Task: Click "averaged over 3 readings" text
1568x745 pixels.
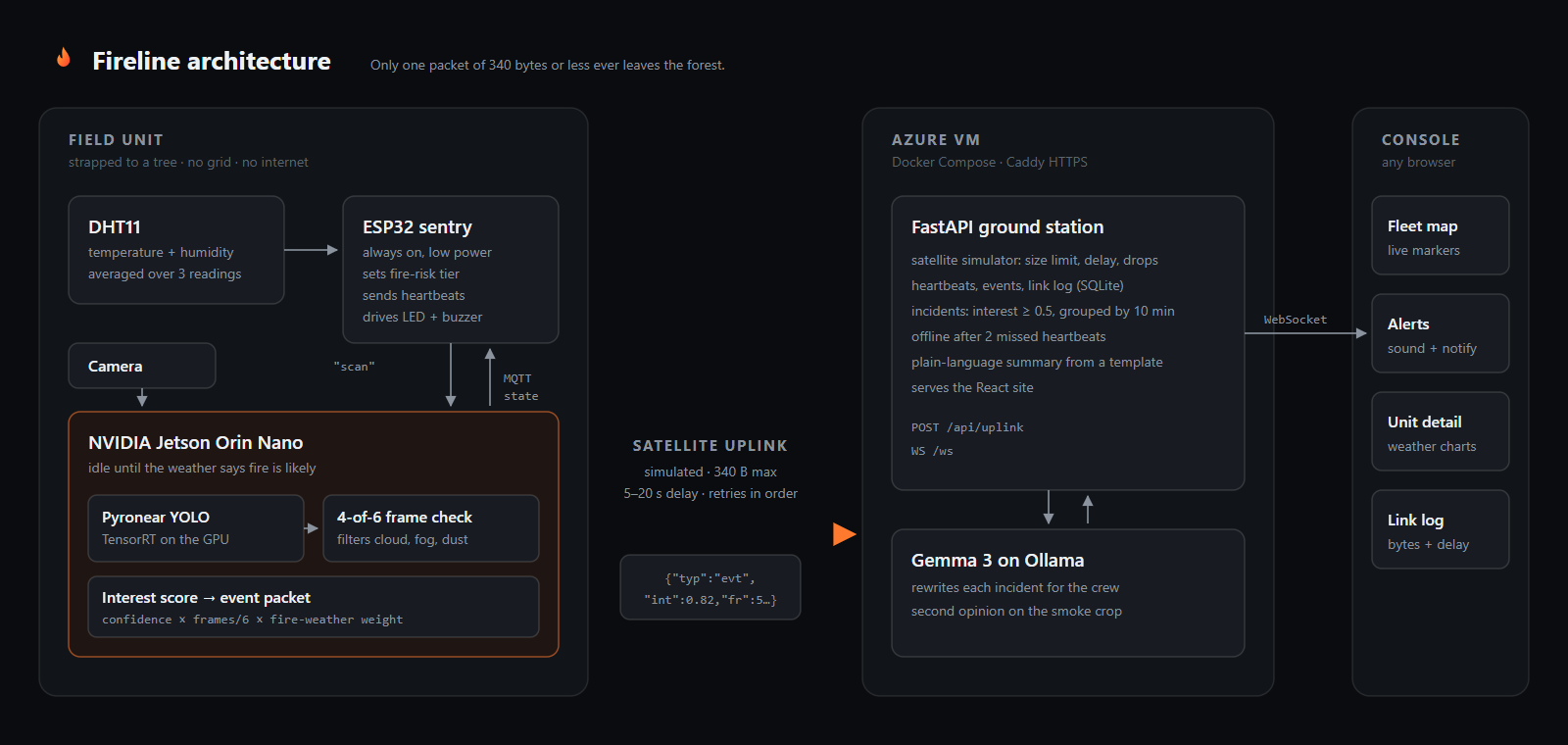Action: coord(165,273)
